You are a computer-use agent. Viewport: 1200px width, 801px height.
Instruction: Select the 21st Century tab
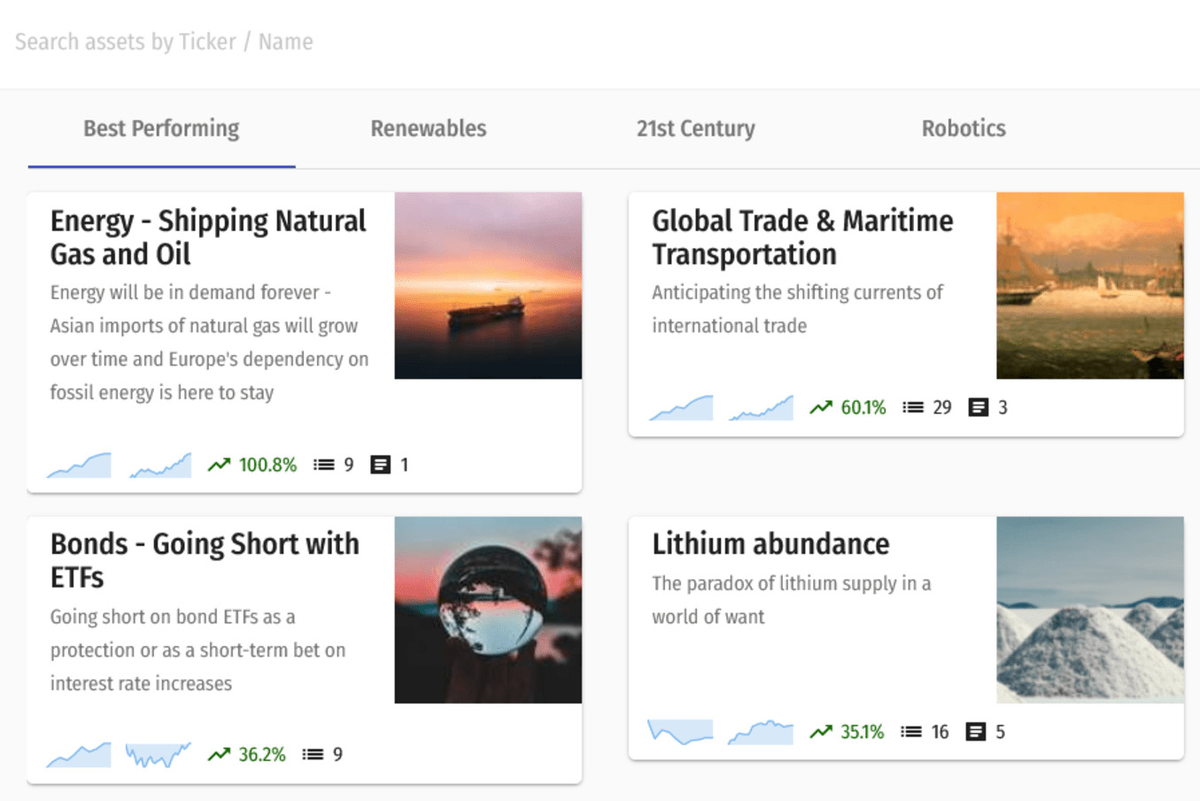click(695, 129)
